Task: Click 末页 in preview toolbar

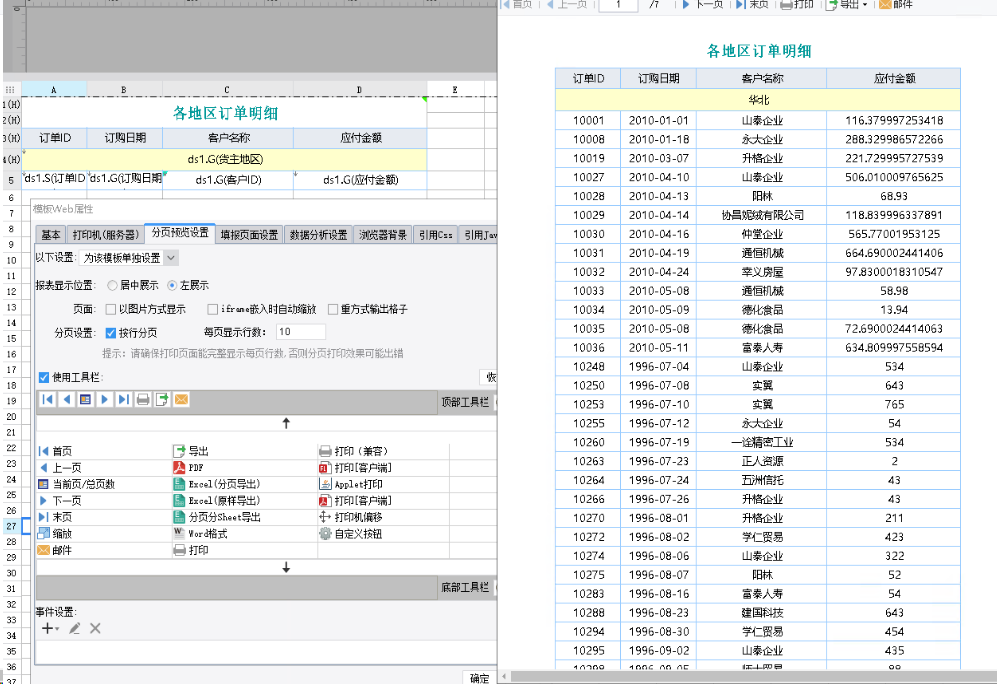Action: click(x=753, y=4)
